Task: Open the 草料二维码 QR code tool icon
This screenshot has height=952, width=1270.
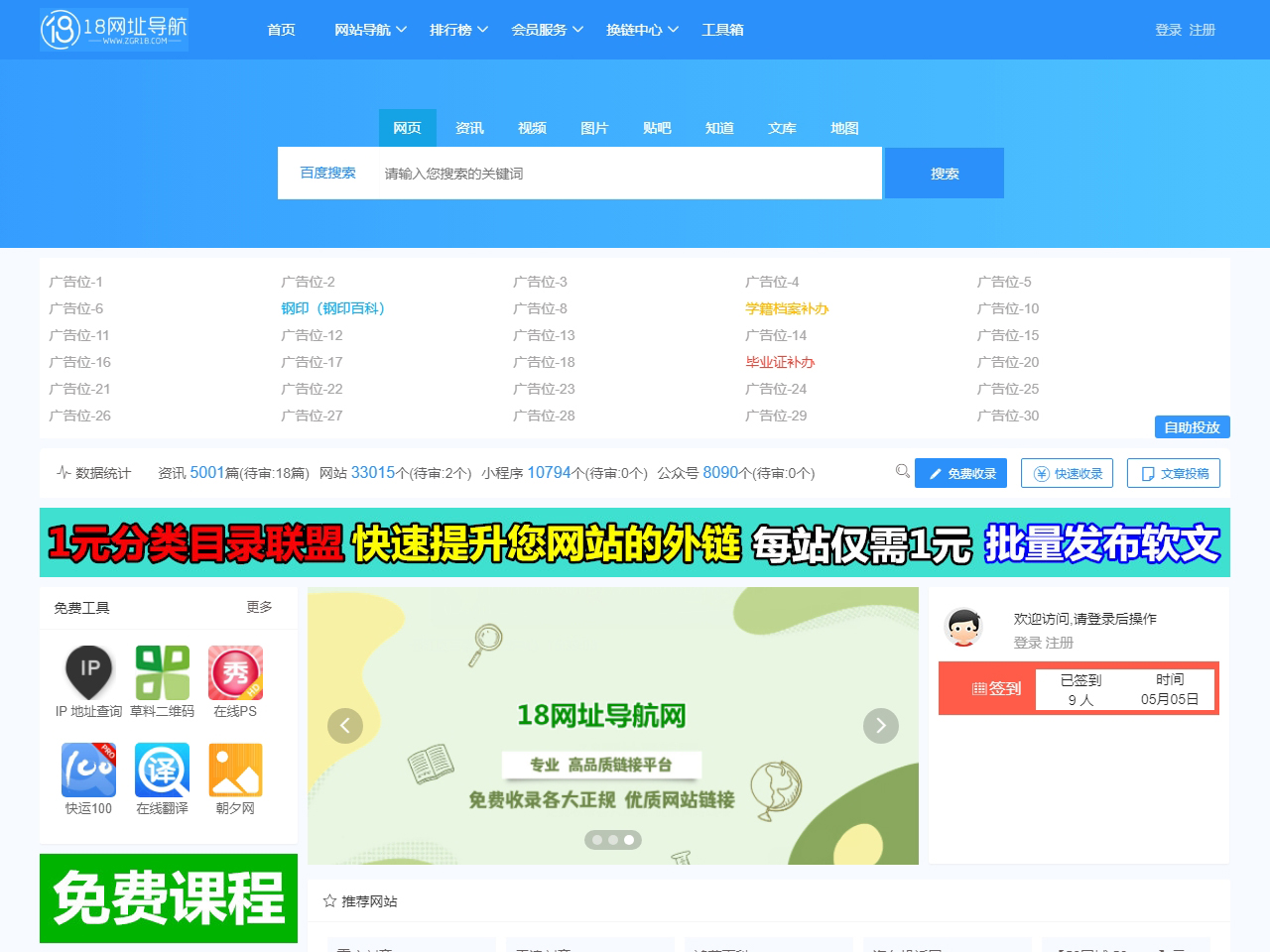Action: pos(162,671)
